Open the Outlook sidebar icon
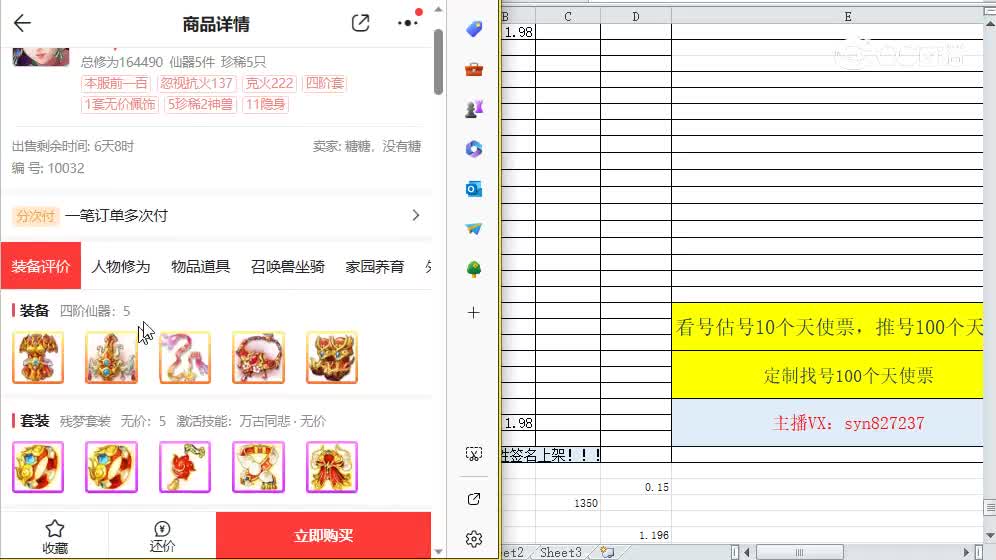This screenshot has width=996, height=560. pos(474,189)
